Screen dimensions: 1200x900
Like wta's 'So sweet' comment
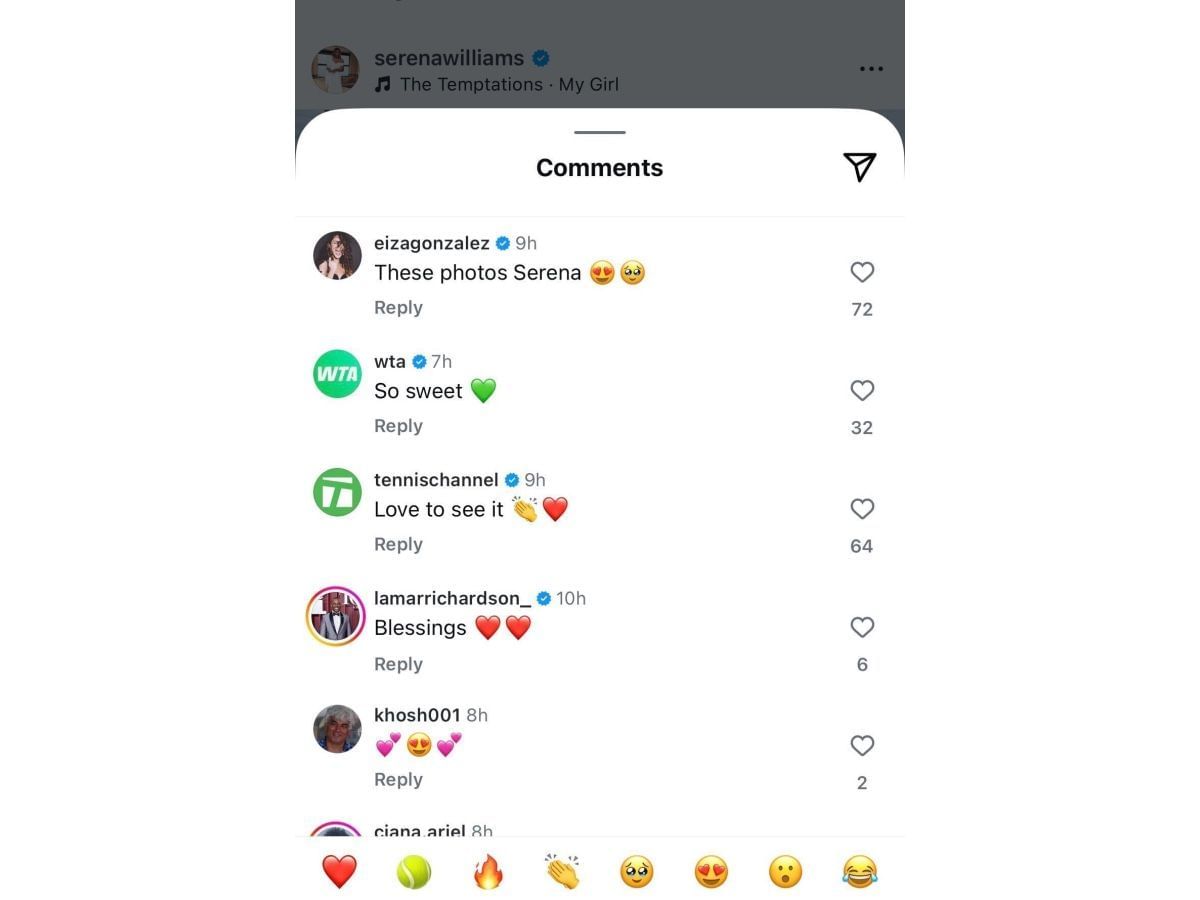pyautogui.click(x=862, y=391)
